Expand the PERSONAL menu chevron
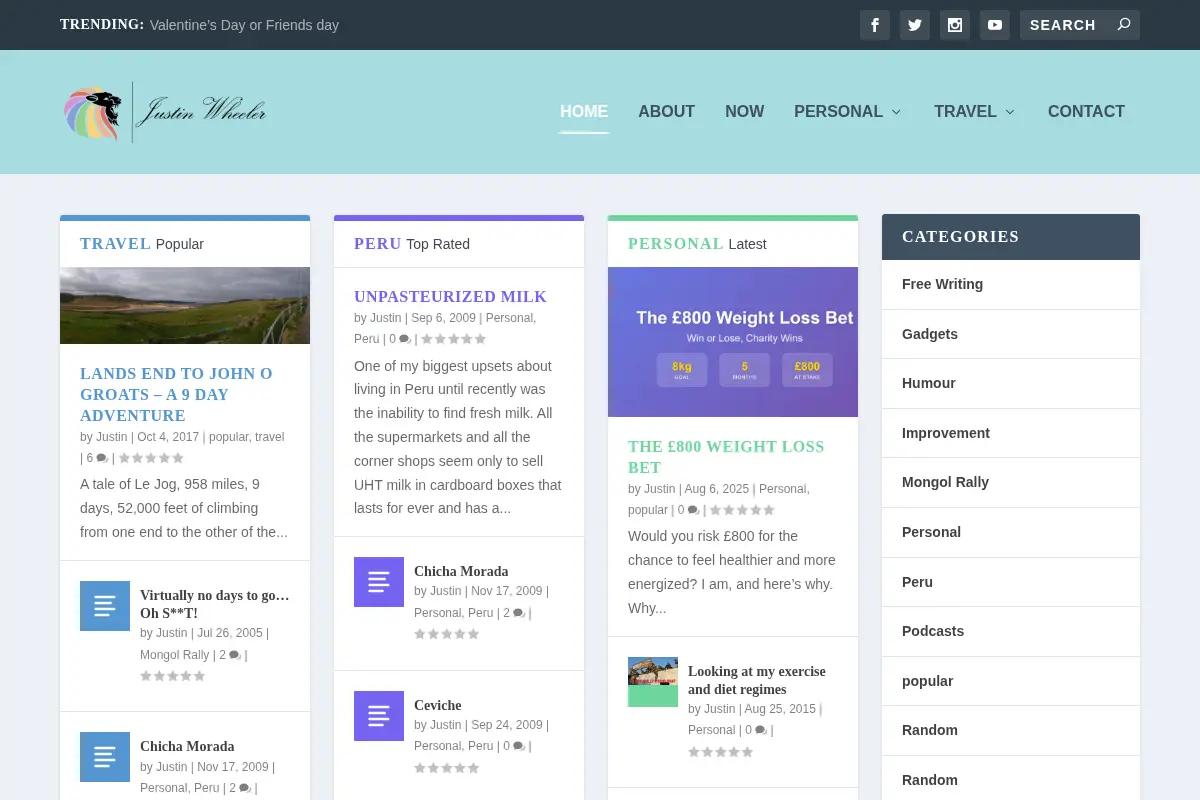Viewport: 1200px width, 800px height. [x=896, y=112]
